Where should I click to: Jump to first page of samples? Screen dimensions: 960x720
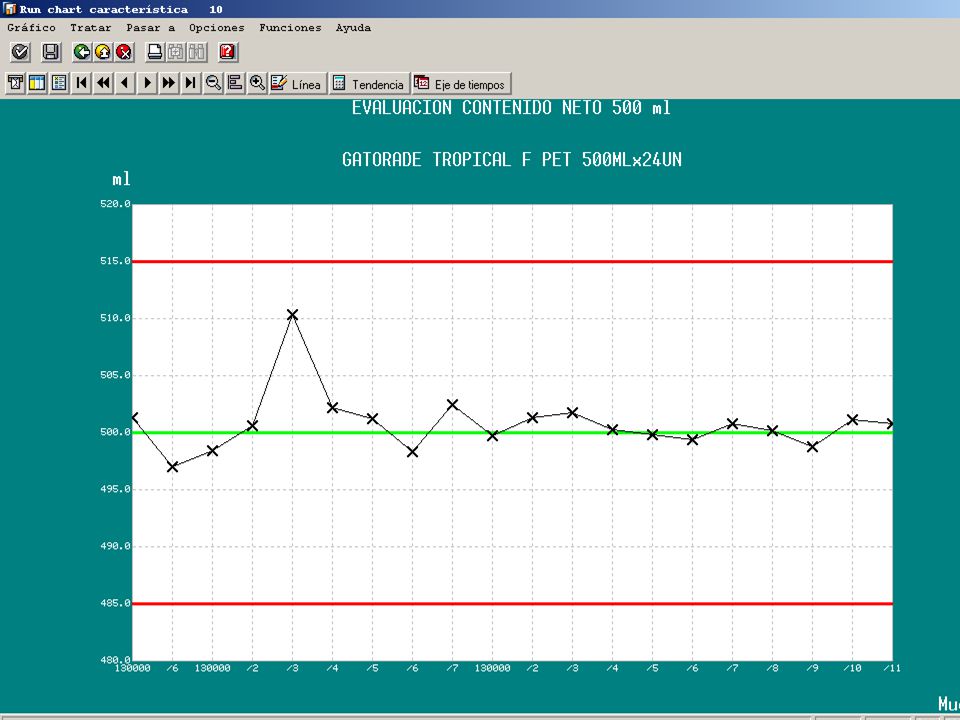pyautogui.click(x=81, y=83)
